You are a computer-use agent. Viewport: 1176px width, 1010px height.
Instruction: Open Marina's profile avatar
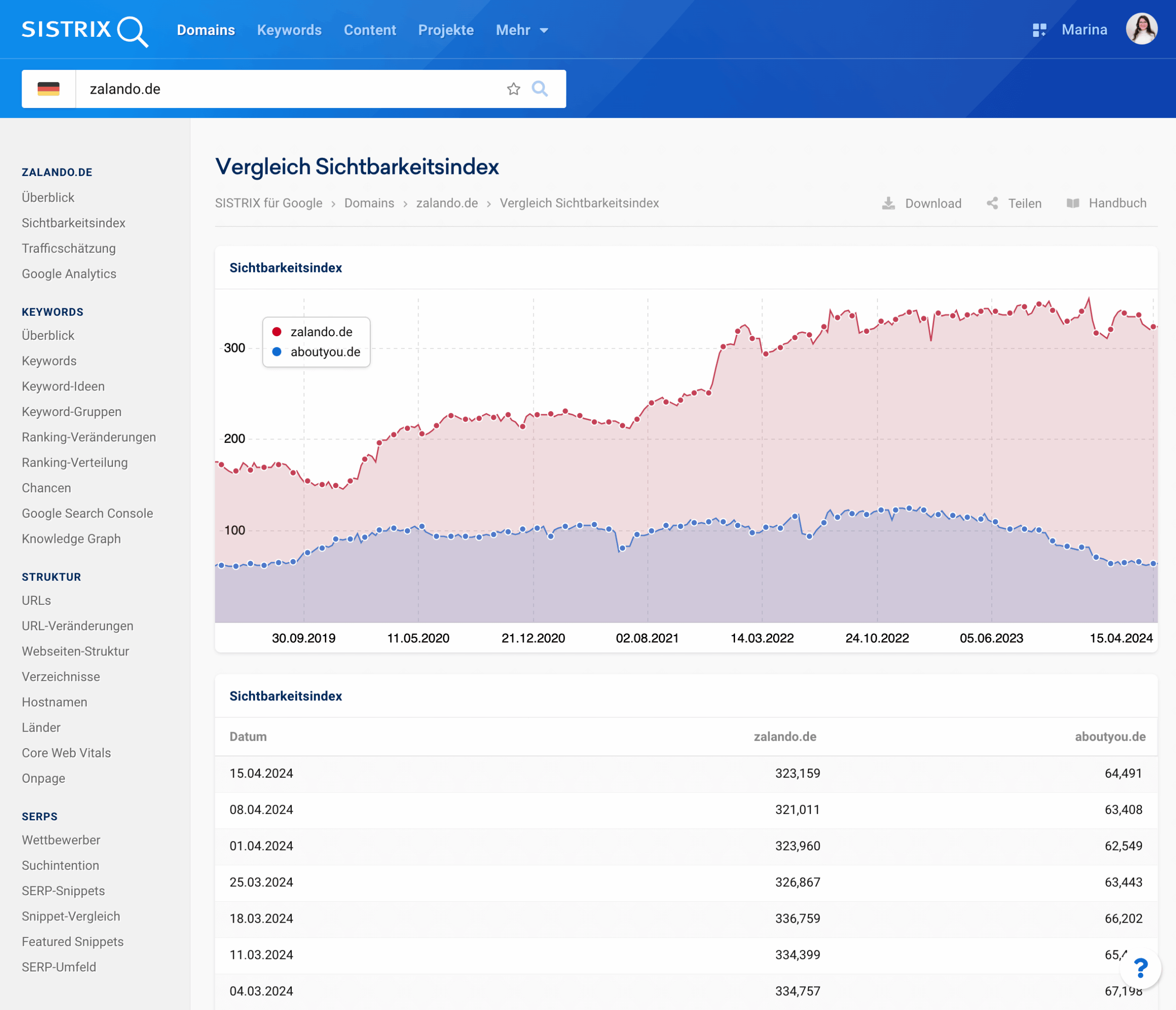click(x=1142, y=29)
